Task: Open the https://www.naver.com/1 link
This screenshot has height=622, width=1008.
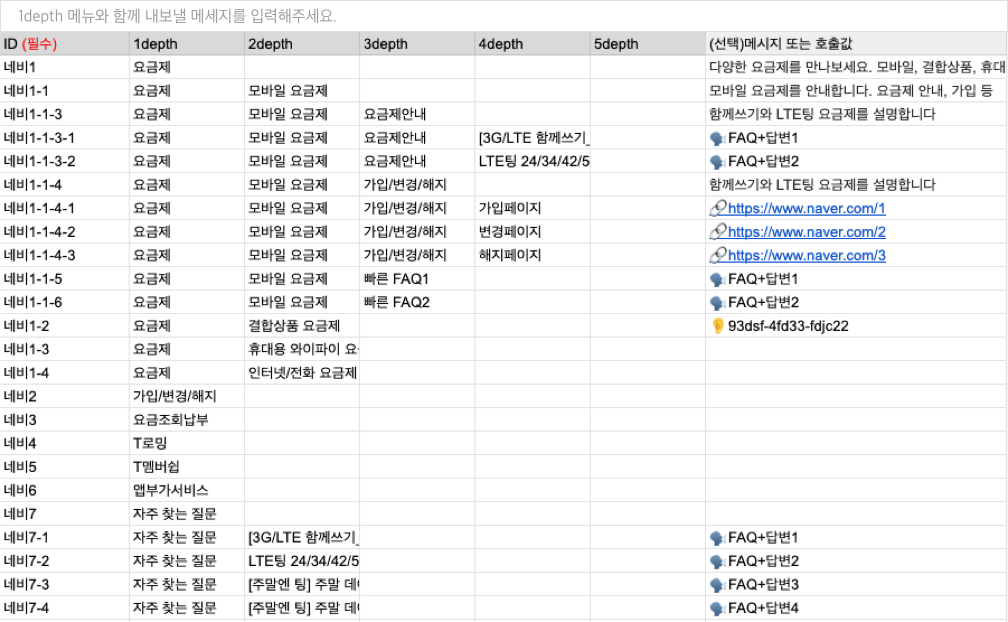Action: click(x=806, y=208)
